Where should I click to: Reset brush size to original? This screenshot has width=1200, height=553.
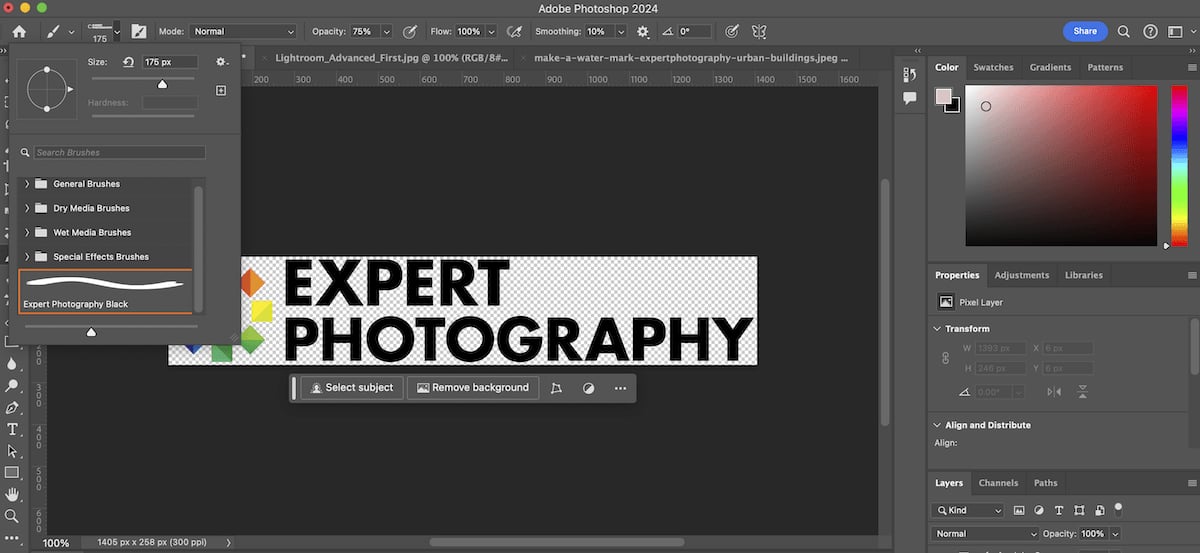127,62
